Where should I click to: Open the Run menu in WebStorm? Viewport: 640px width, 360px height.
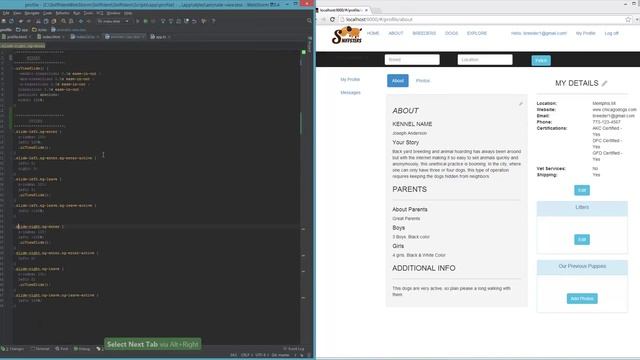[76, 13]
